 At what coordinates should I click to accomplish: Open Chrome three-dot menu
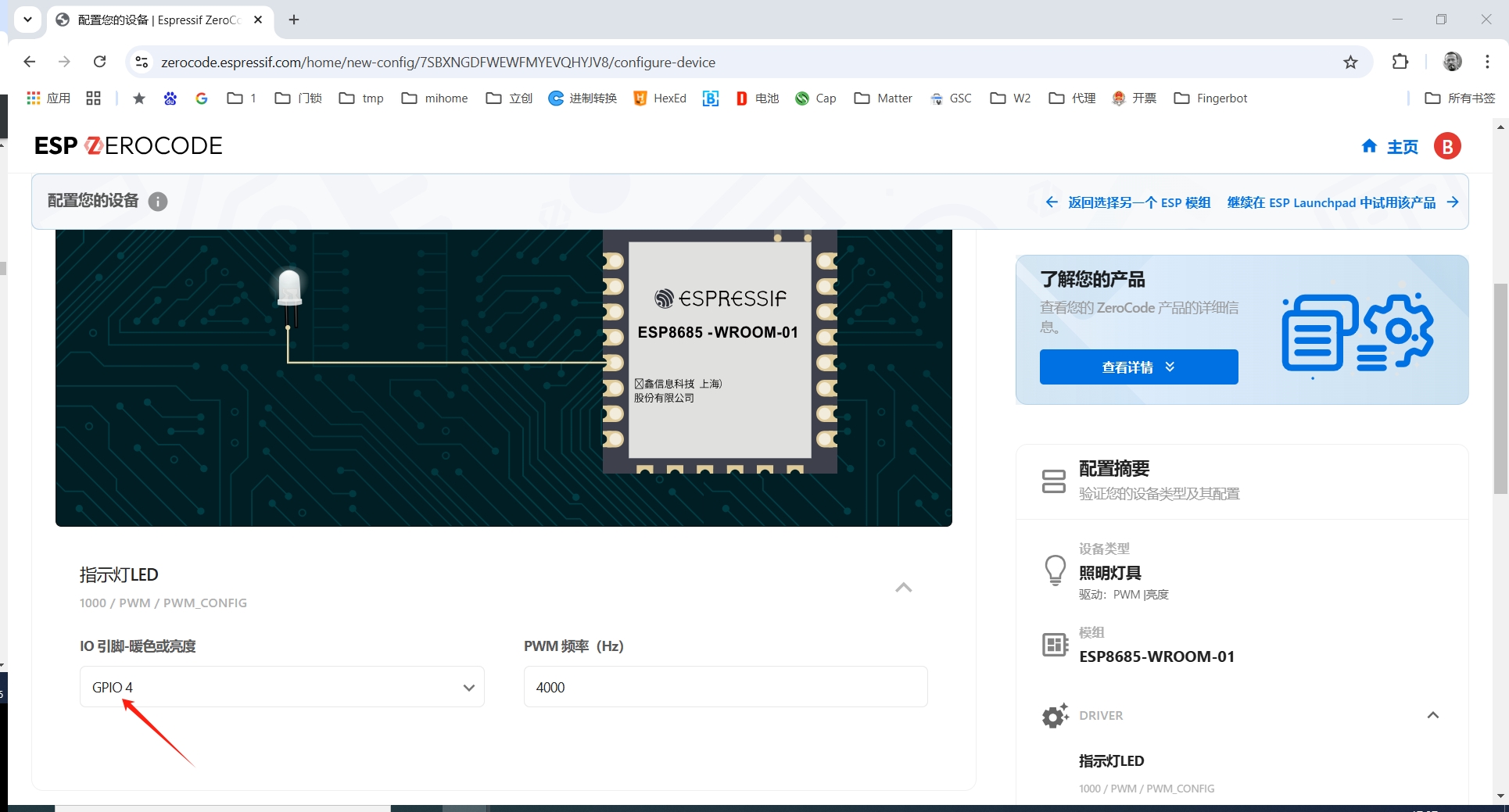coord(1487,62)
